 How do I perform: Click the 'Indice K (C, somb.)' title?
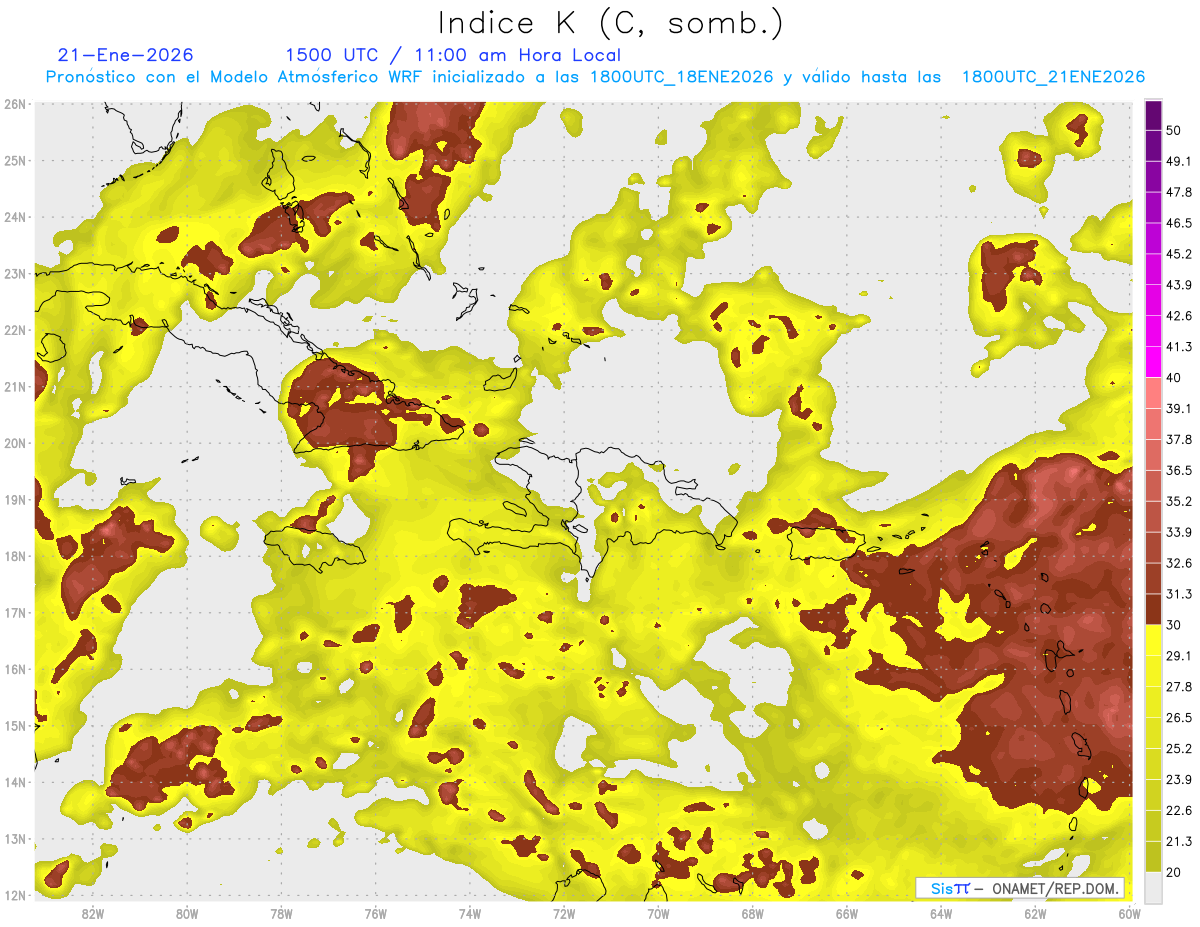tap(611, 23)
